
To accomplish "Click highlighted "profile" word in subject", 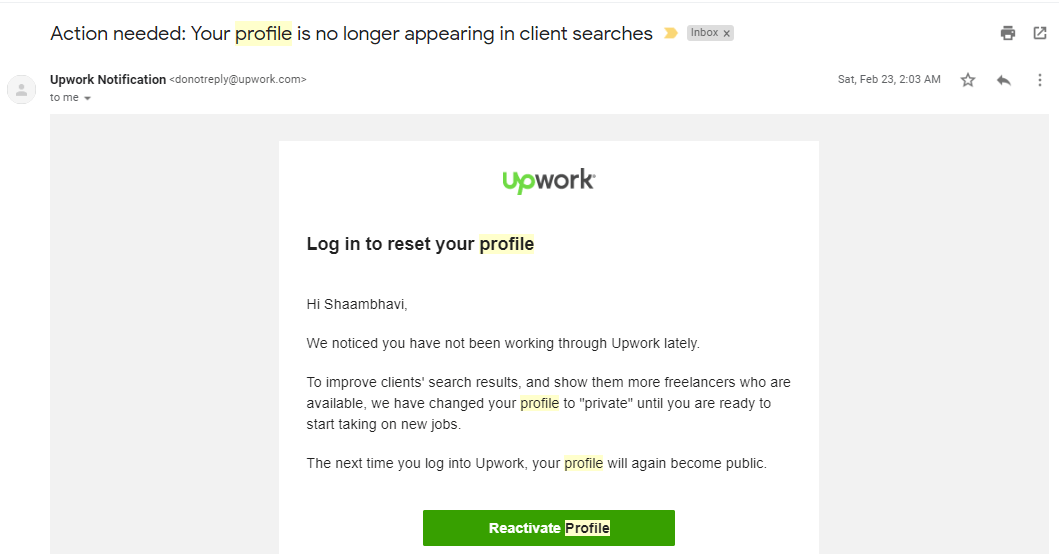I will 263,33.
